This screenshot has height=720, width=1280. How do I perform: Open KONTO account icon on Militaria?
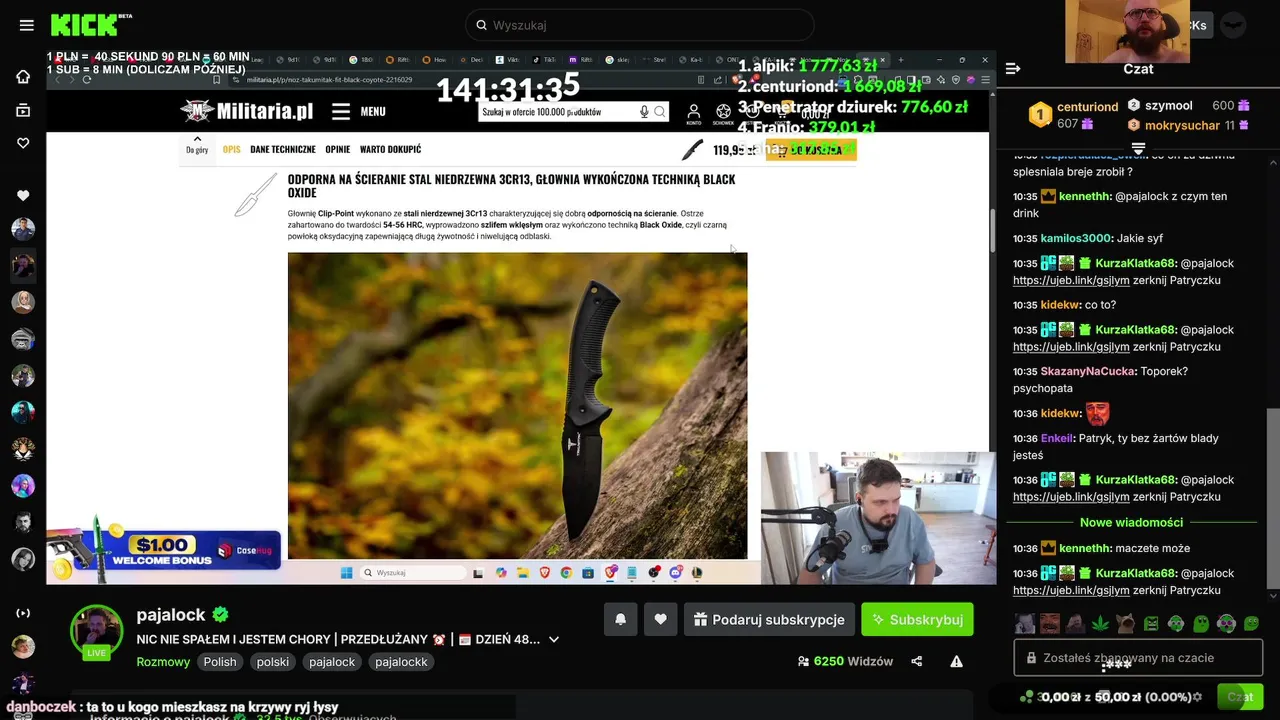(x=694, y=114)
